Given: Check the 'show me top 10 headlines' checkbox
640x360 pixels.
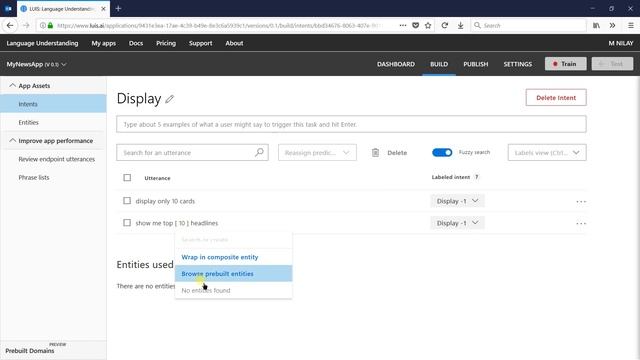Looking at the screenshot, I should 127,223.
